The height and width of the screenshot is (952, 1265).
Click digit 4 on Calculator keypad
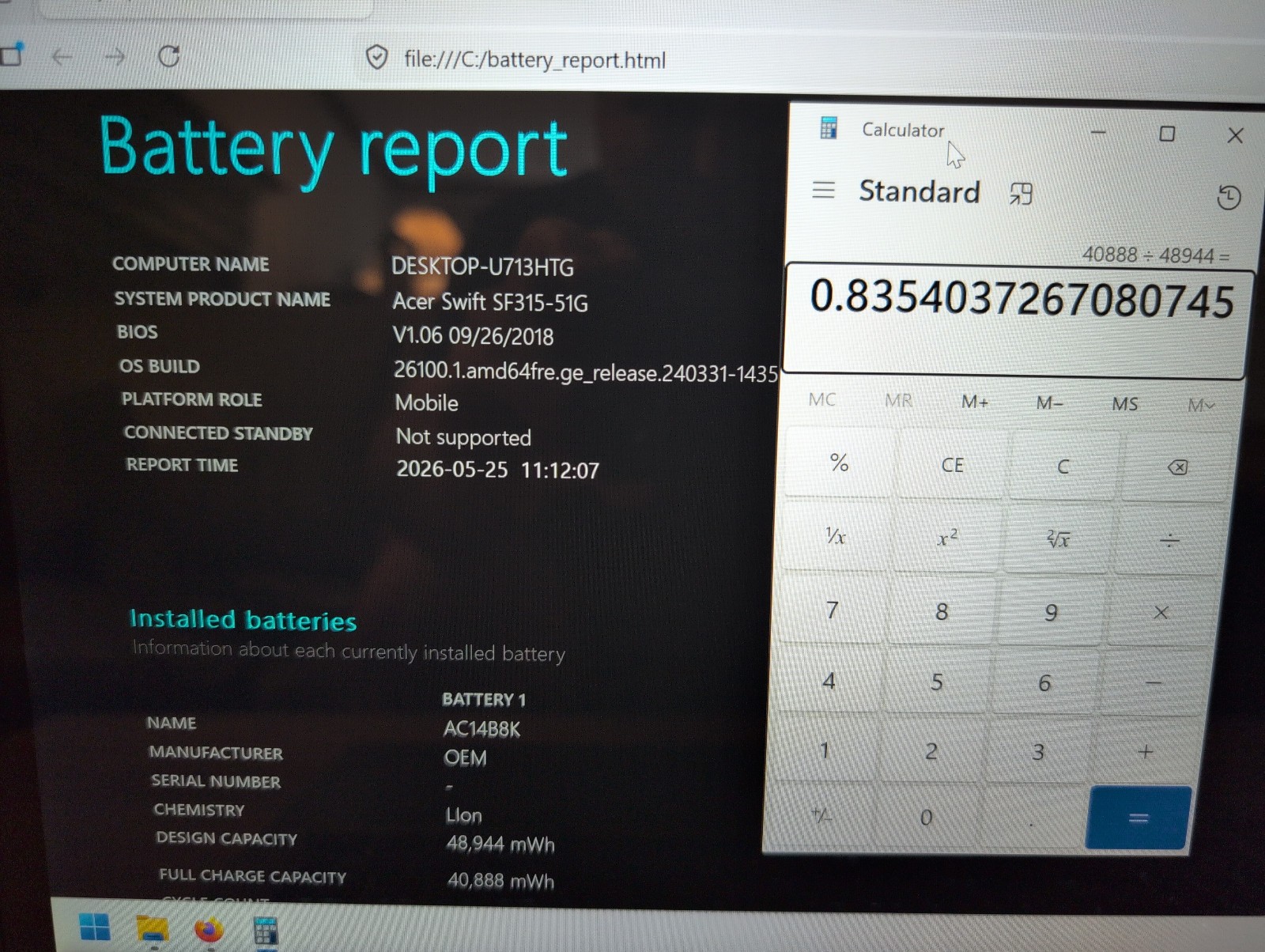(x=829, y=681)
